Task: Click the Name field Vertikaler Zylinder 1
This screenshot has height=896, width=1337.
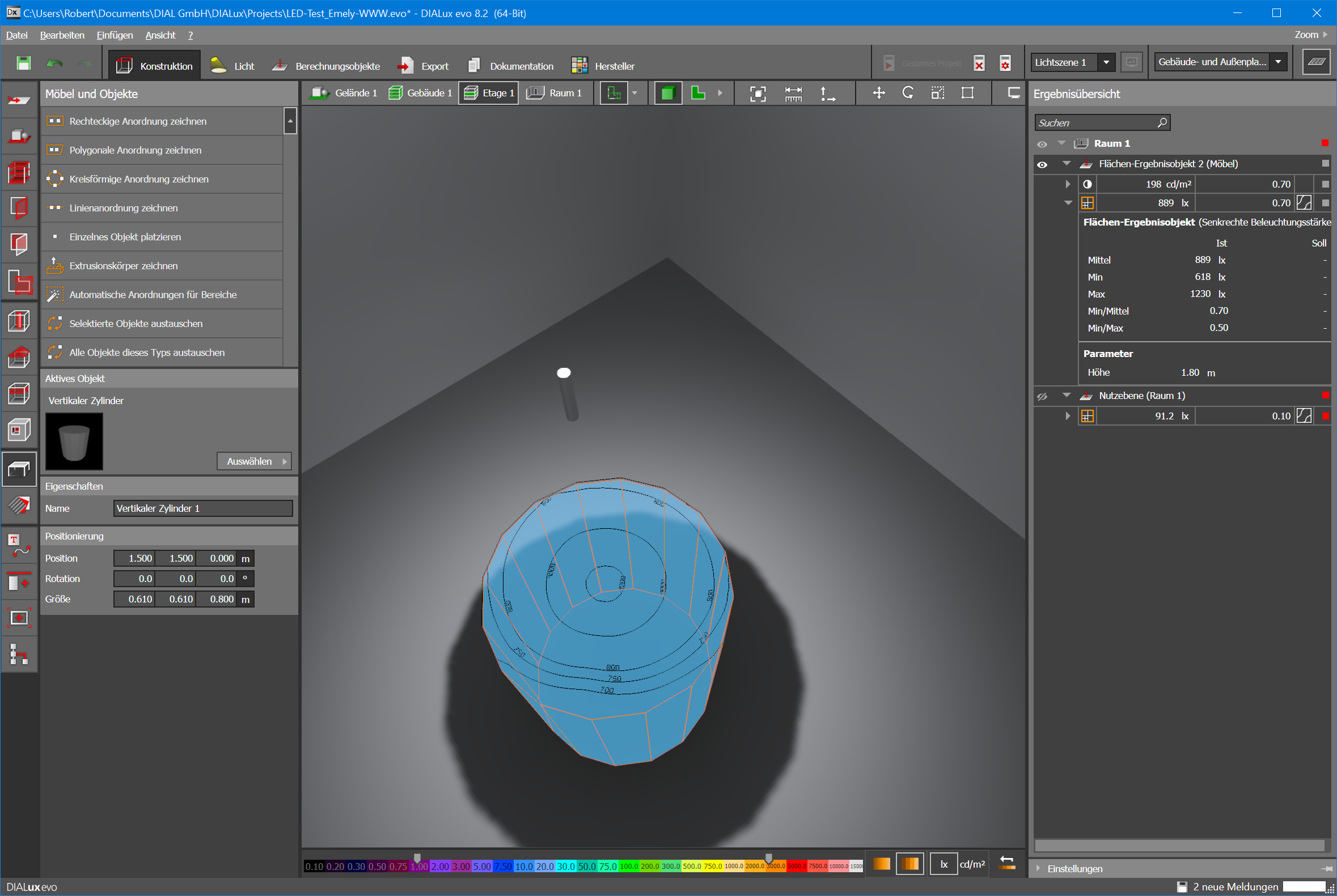Action: (x=202, y=508)
